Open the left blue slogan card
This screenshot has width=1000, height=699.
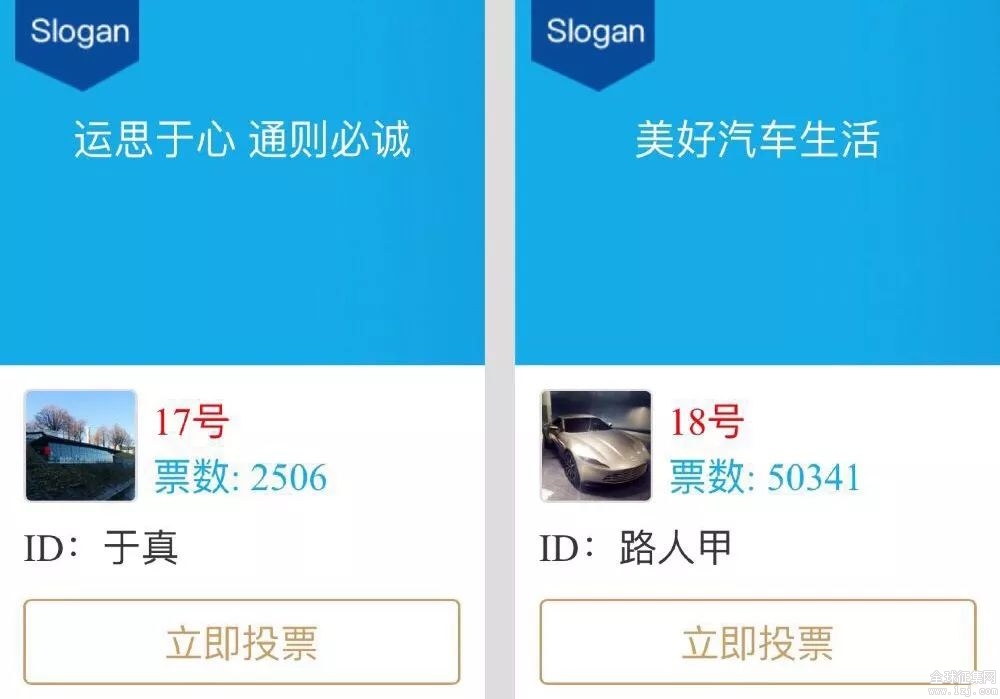click(242, 182)
